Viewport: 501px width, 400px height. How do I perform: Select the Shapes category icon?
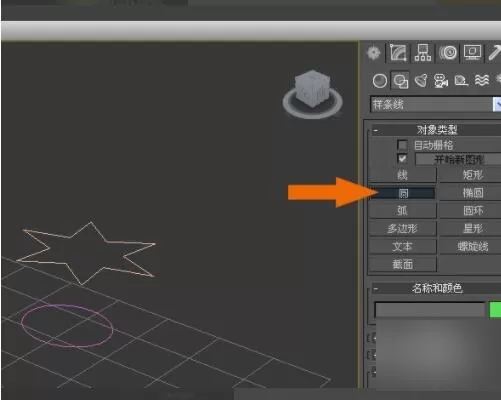tap(400, 81)
